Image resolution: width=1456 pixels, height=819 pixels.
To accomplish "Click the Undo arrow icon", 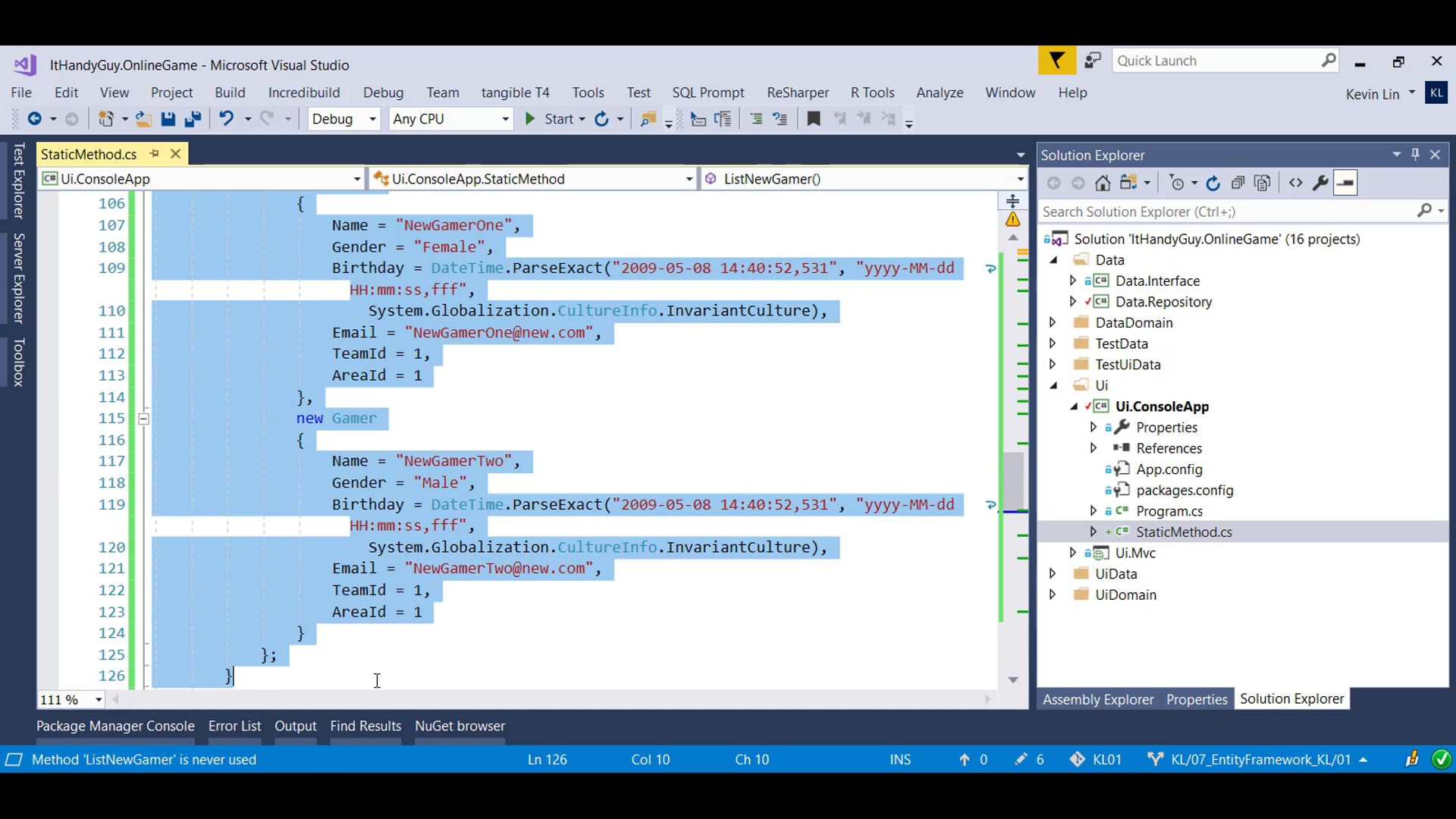I will coord(226,119).
